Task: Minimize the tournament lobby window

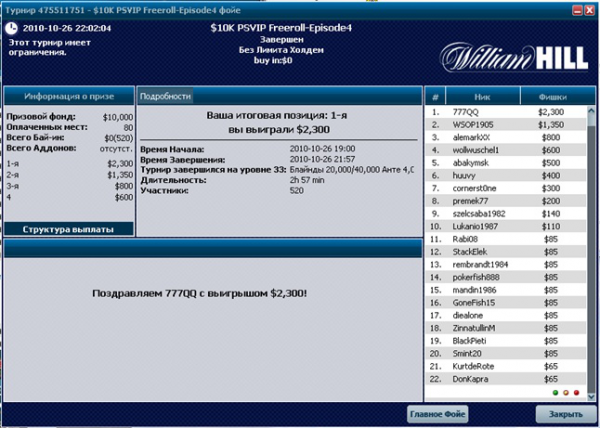Action: coord(577,10)
